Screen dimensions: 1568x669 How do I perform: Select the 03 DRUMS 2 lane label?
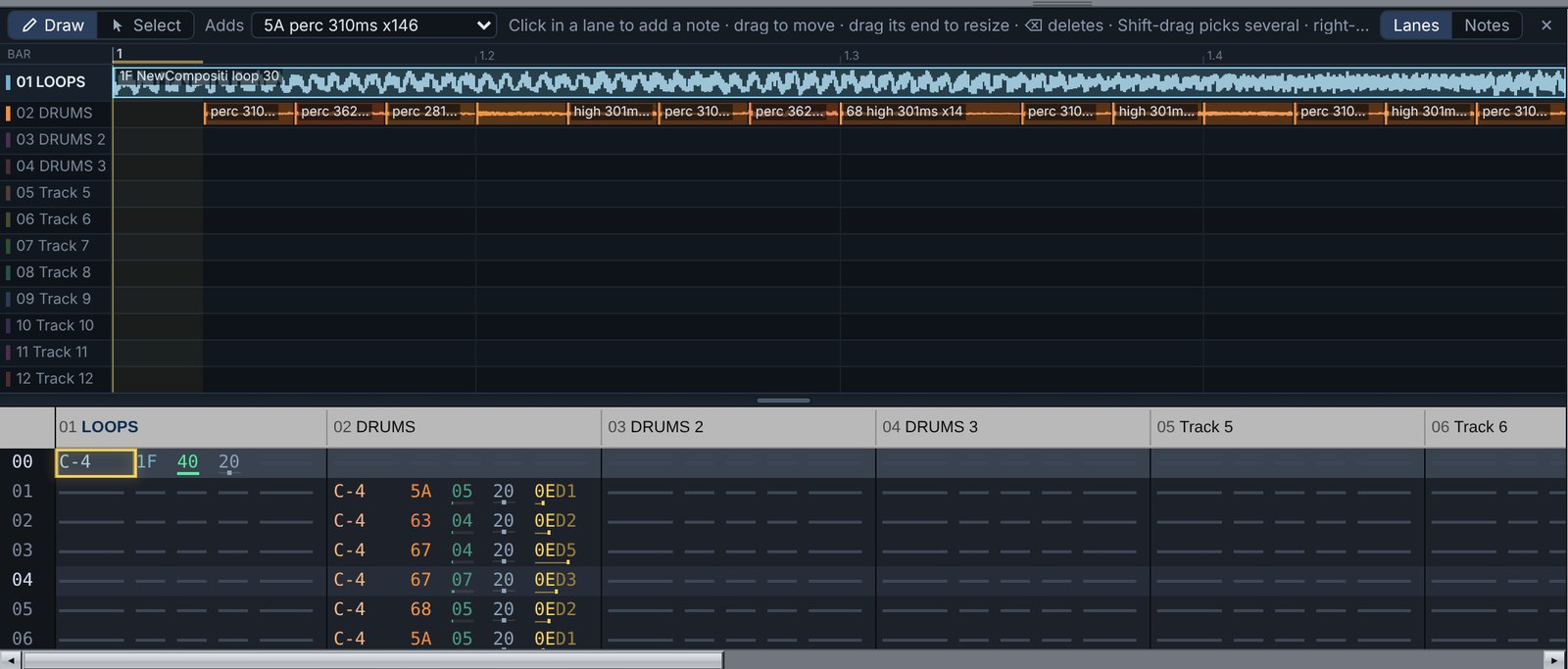click(57, 139)
